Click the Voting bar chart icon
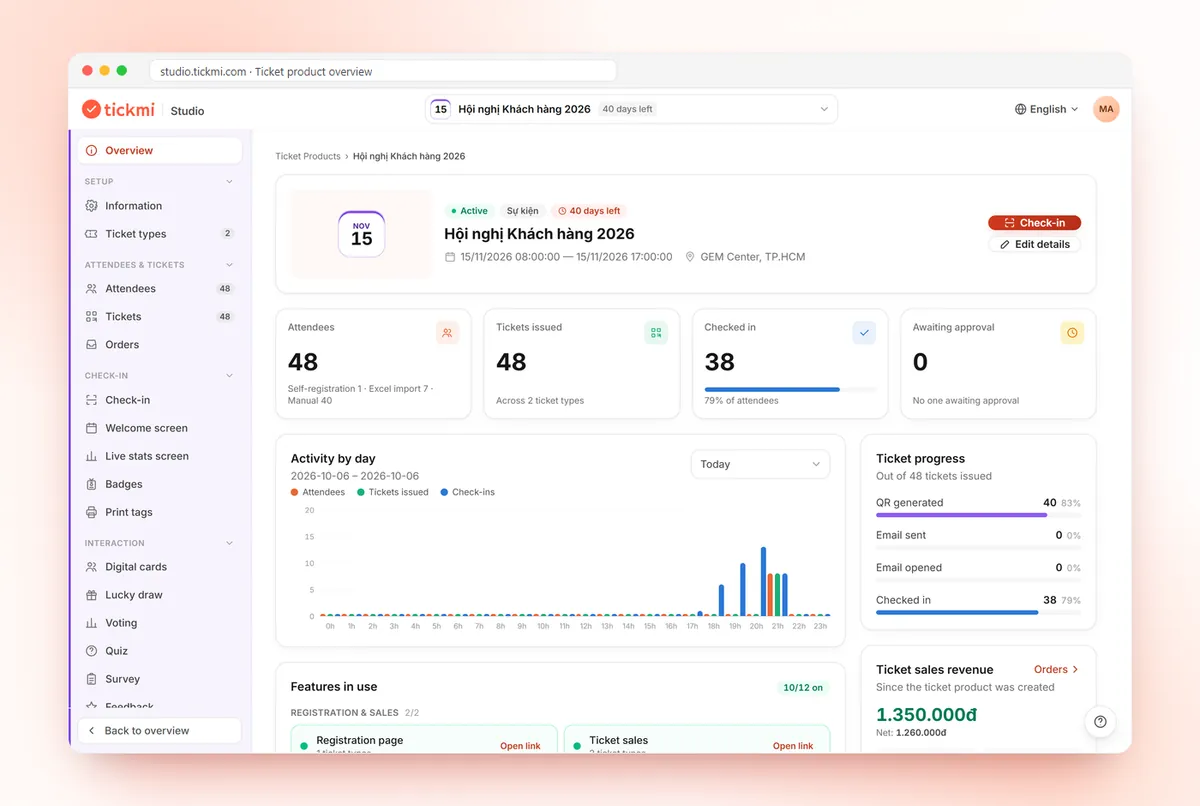 tap(92, 623)
